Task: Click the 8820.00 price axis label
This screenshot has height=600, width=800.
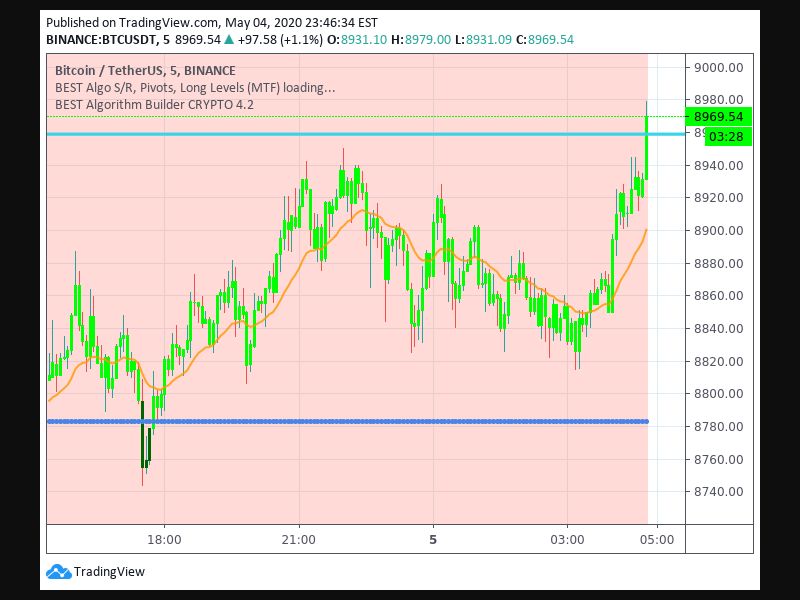Action: click(718, 361)
